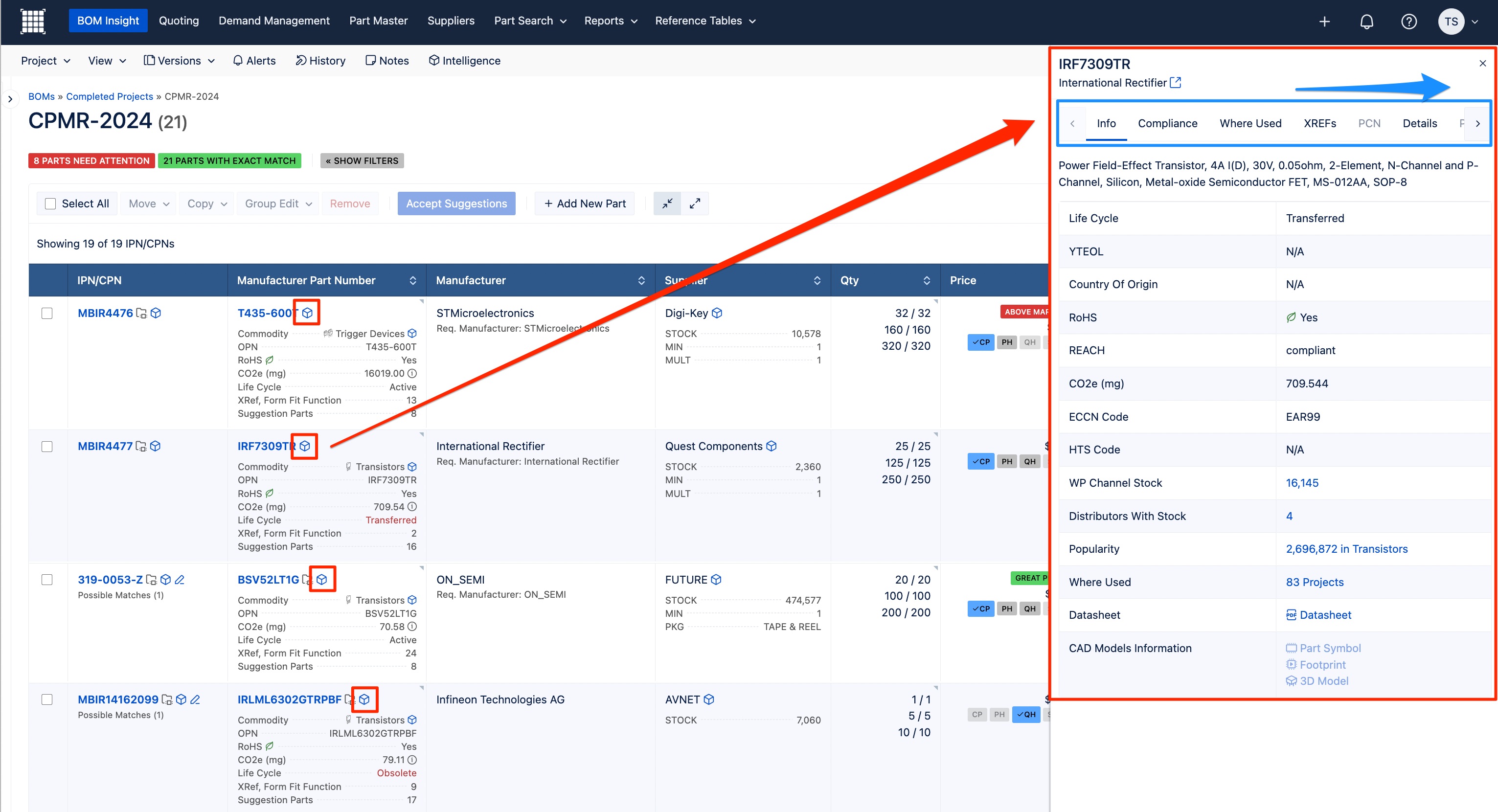This screenshot has width=1498, height=812.
Task: Switch to the Where Used tab
Action: 1250,123
